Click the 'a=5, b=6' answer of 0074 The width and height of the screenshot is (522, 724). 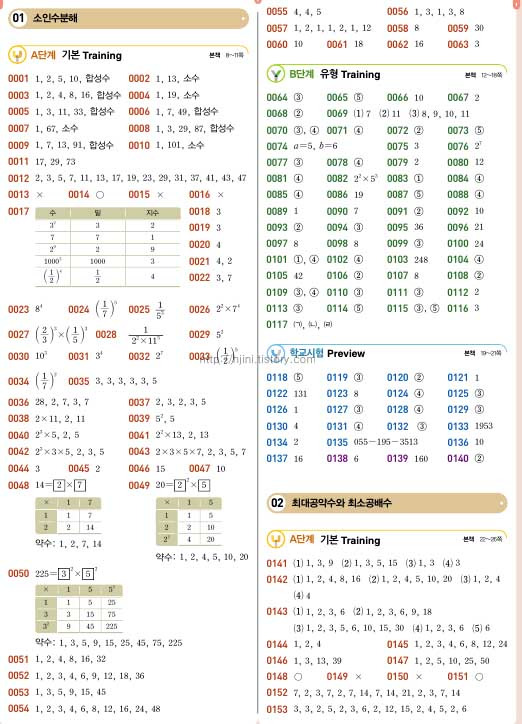316,146
